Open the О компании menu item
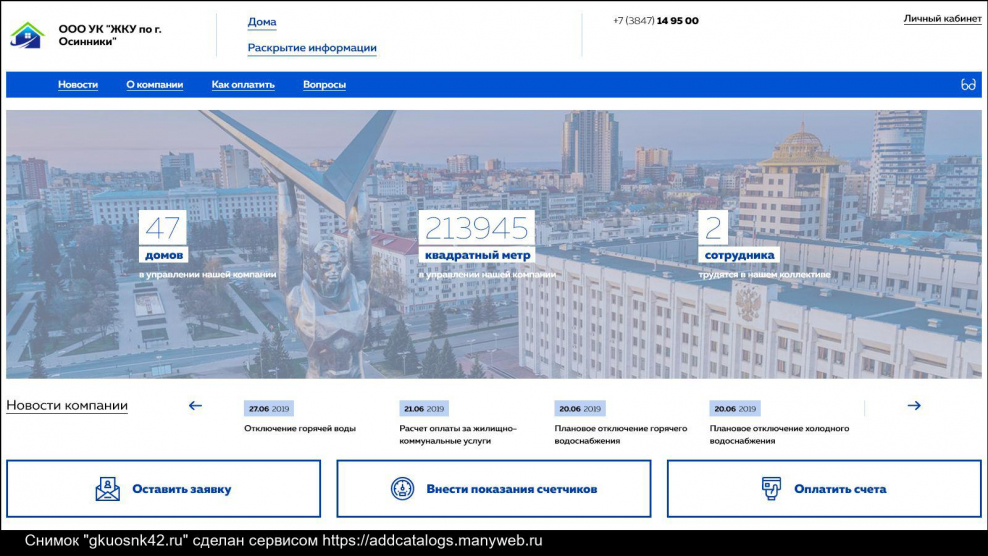The image size is (988, 556). click(x=154, y=85)
